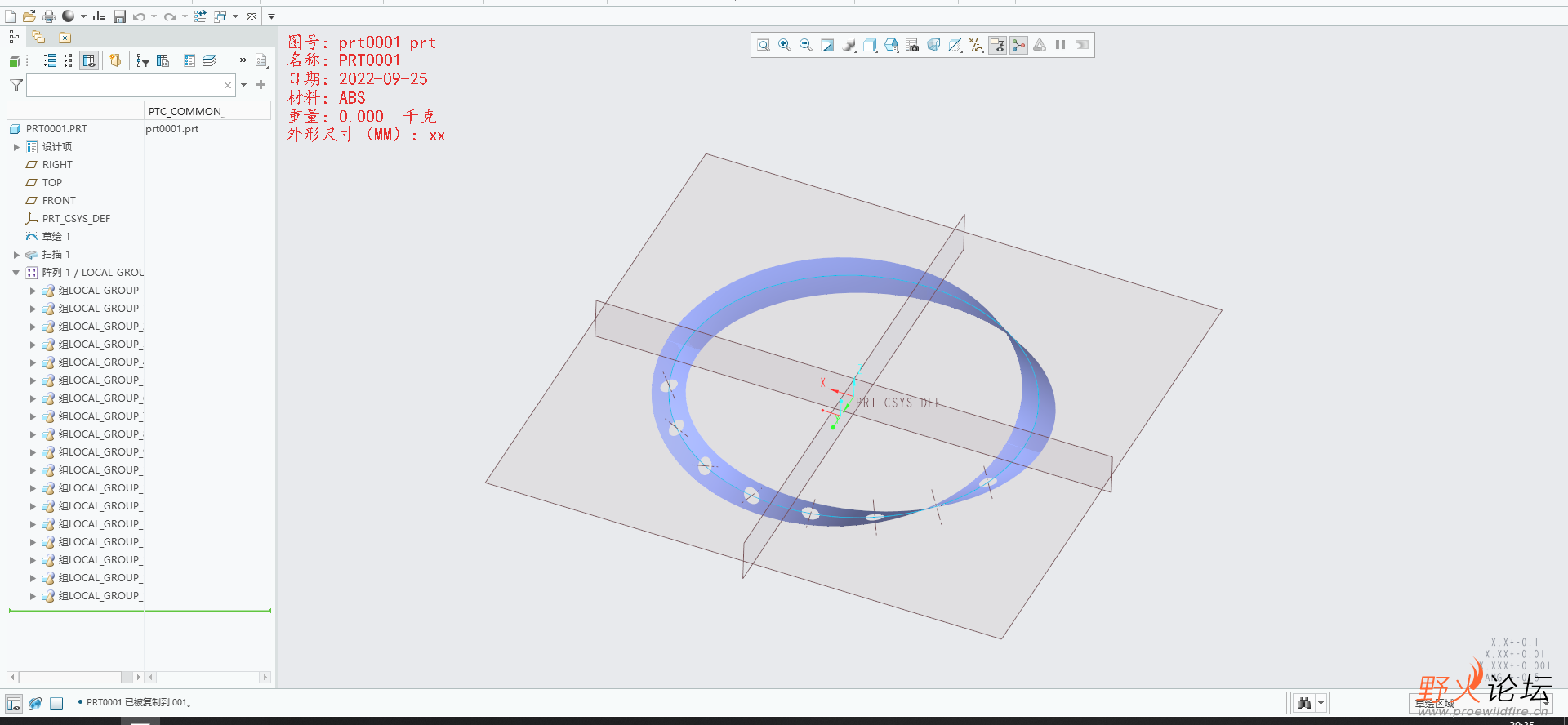Save the model with the floppy disk icon
1568x725 pixels.
click(119, 16)
